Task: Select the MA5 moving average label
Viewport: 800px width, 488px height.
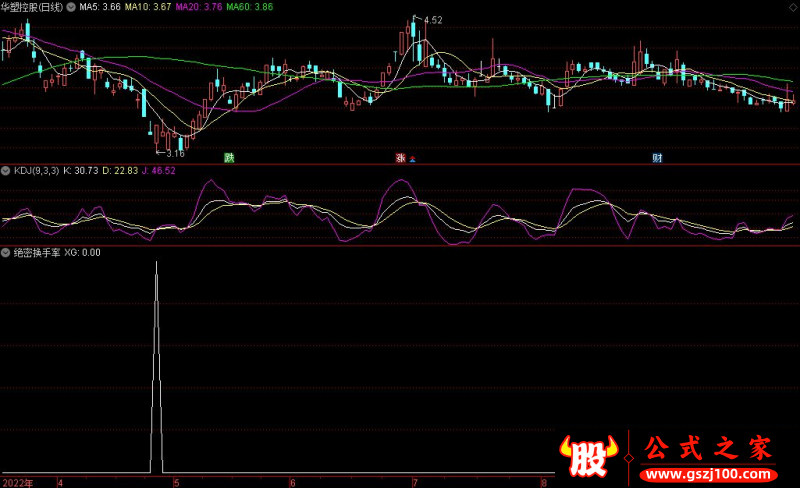Action: 100,7
